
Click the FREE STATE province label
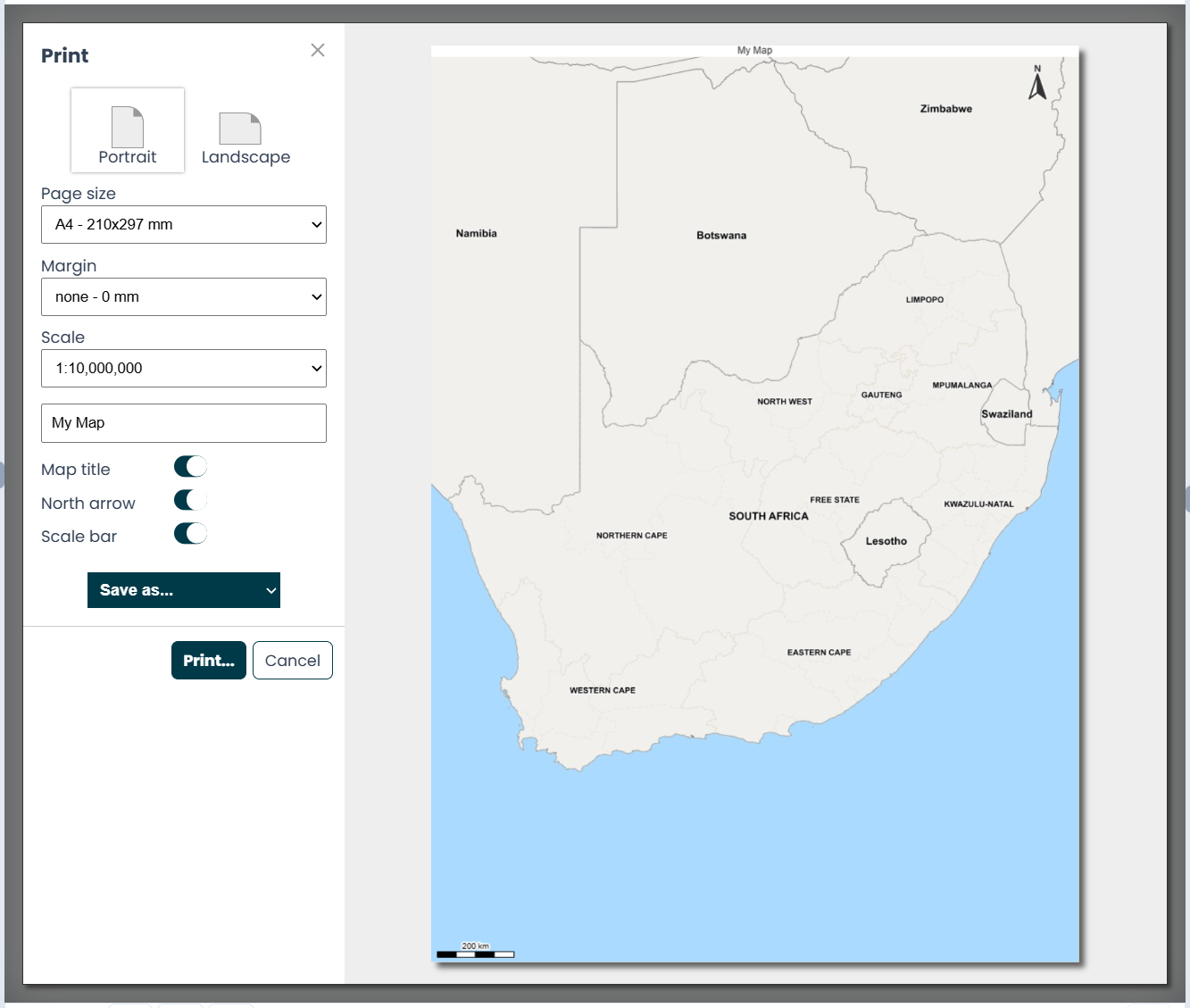tap(835, 500)
